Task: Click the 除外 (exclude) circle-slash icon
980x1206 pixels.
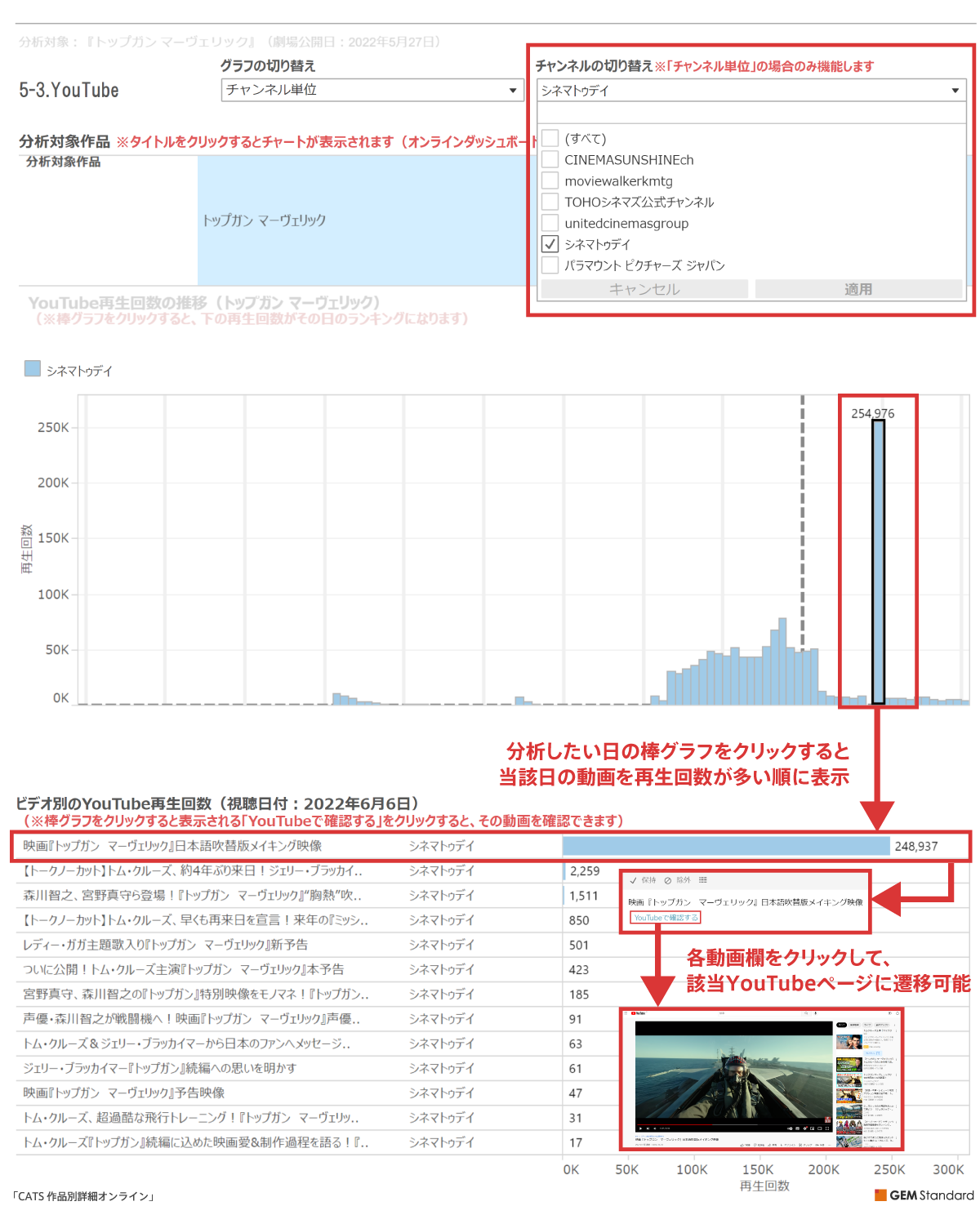Action: tap(668, 880)
